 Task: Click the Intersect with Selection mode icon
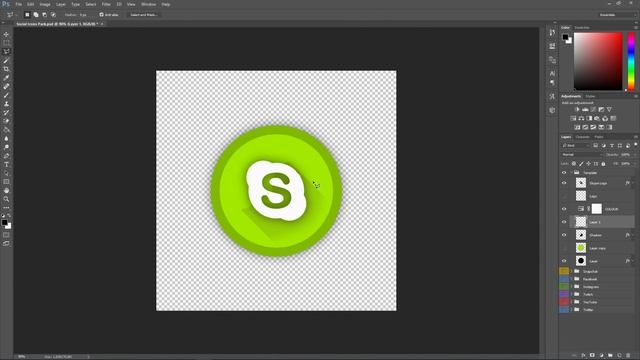pyautogui.click(x=53, y=15)
